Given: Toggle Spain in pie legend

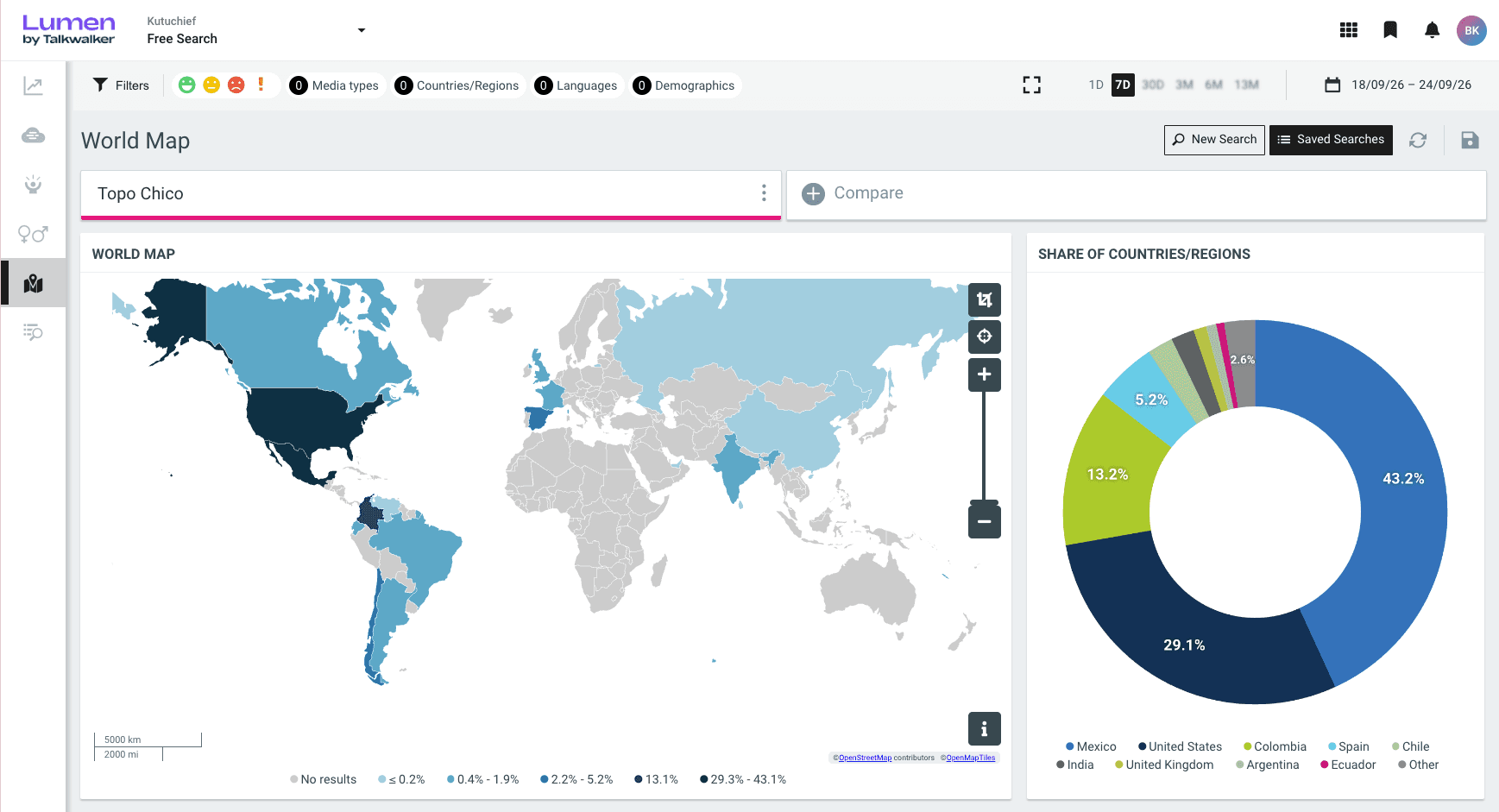Looking at the screenshot, I should [x=1348, y=746].
